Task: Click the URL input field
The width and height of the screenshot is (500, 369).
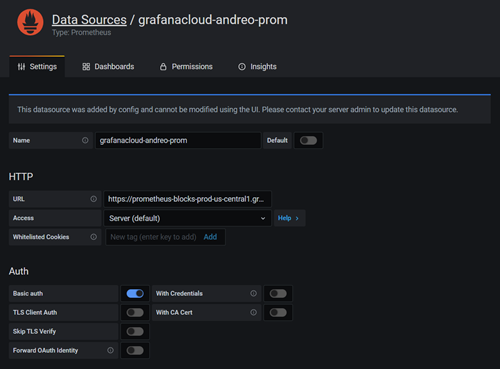Action: 187,199
